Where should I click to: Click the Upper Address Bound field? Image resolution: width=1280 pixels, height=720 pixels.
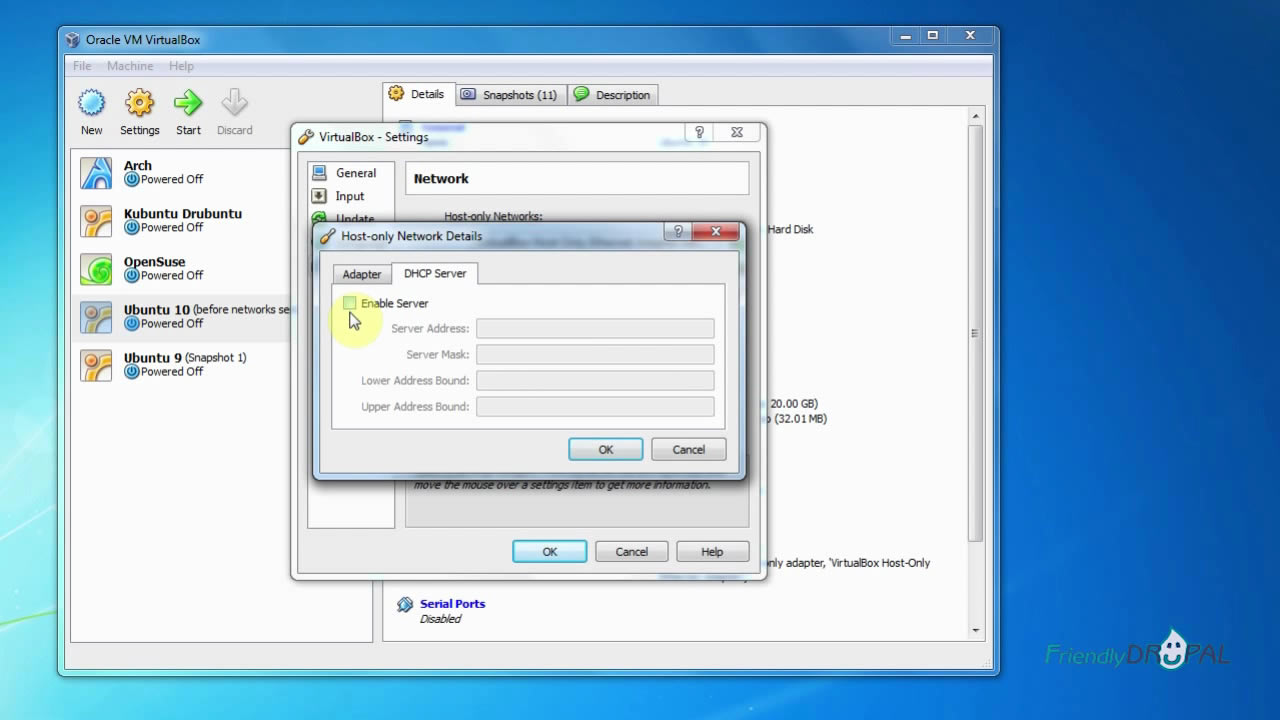[x=595, y=407]
